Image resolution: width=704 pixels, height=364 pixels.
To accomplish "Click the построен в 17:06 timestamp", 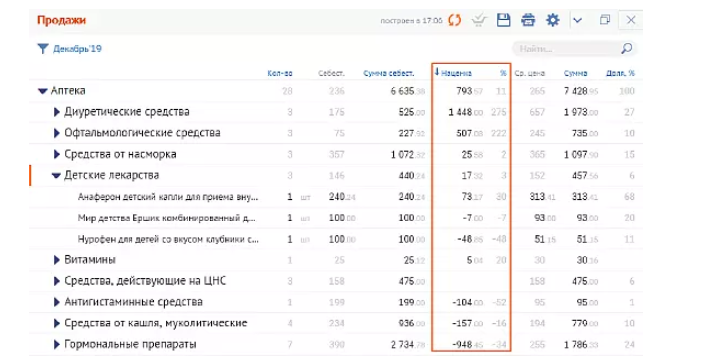I will pyautogui.click(x=411, y=21).
